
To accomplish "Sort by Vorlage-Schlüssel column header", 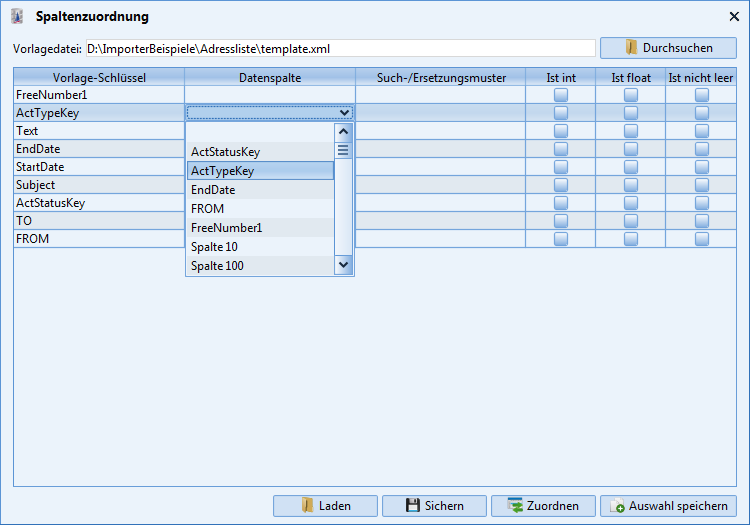I will pyautogui.click(x=99, y=77).
